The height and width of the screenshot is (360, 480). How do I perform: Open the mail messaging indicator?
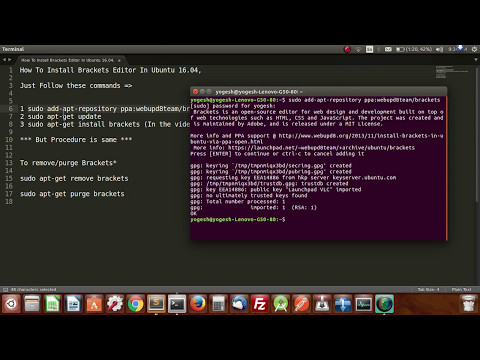coord(388,49)
